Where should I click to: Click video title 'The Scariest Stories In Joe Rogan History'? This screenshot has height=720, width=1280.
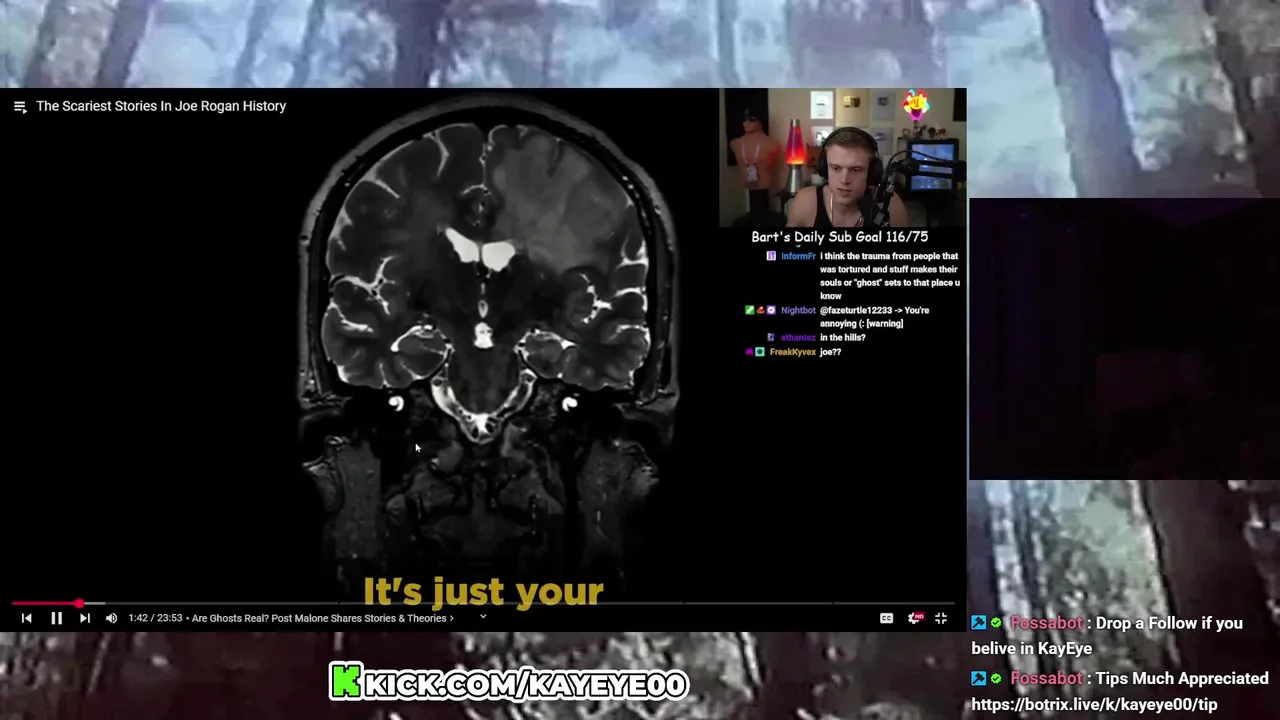(x=161, y=106)
